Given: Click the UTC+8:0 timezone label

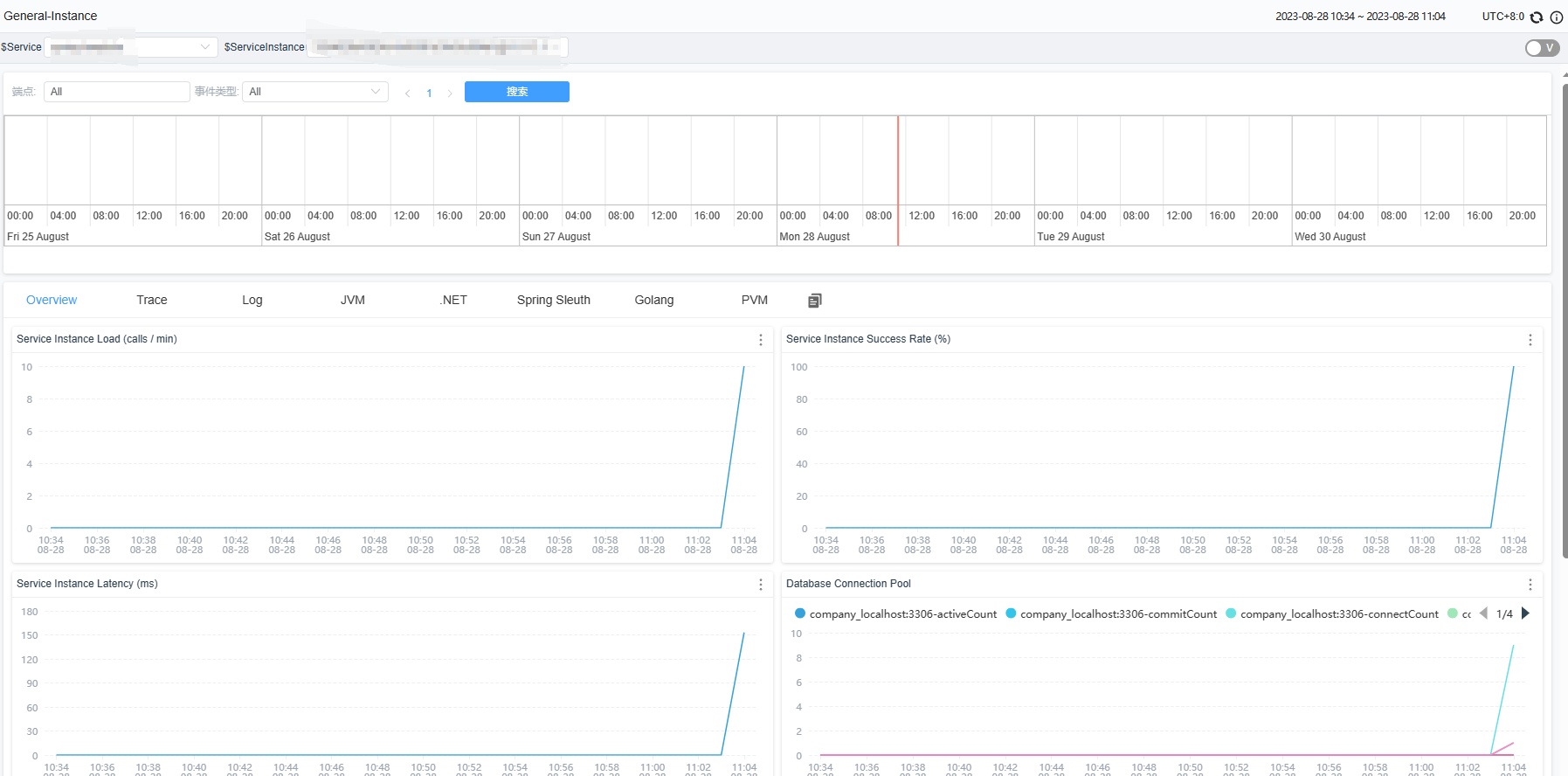Looking at the screenshot, I should click(1503, 17).
